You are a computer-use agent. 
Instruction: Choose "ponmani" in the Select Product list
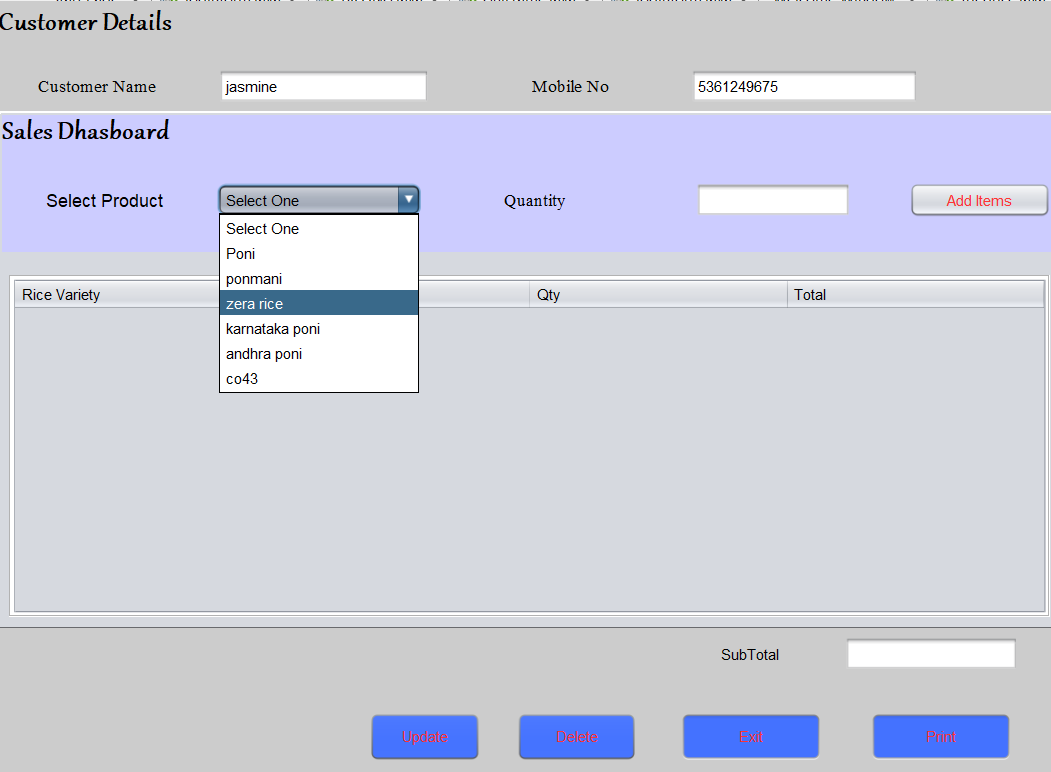coord(253,278)
